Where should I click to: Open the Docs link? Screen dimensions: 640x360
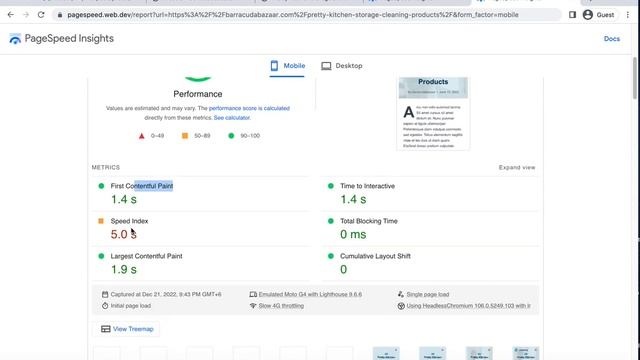point(612,39)
